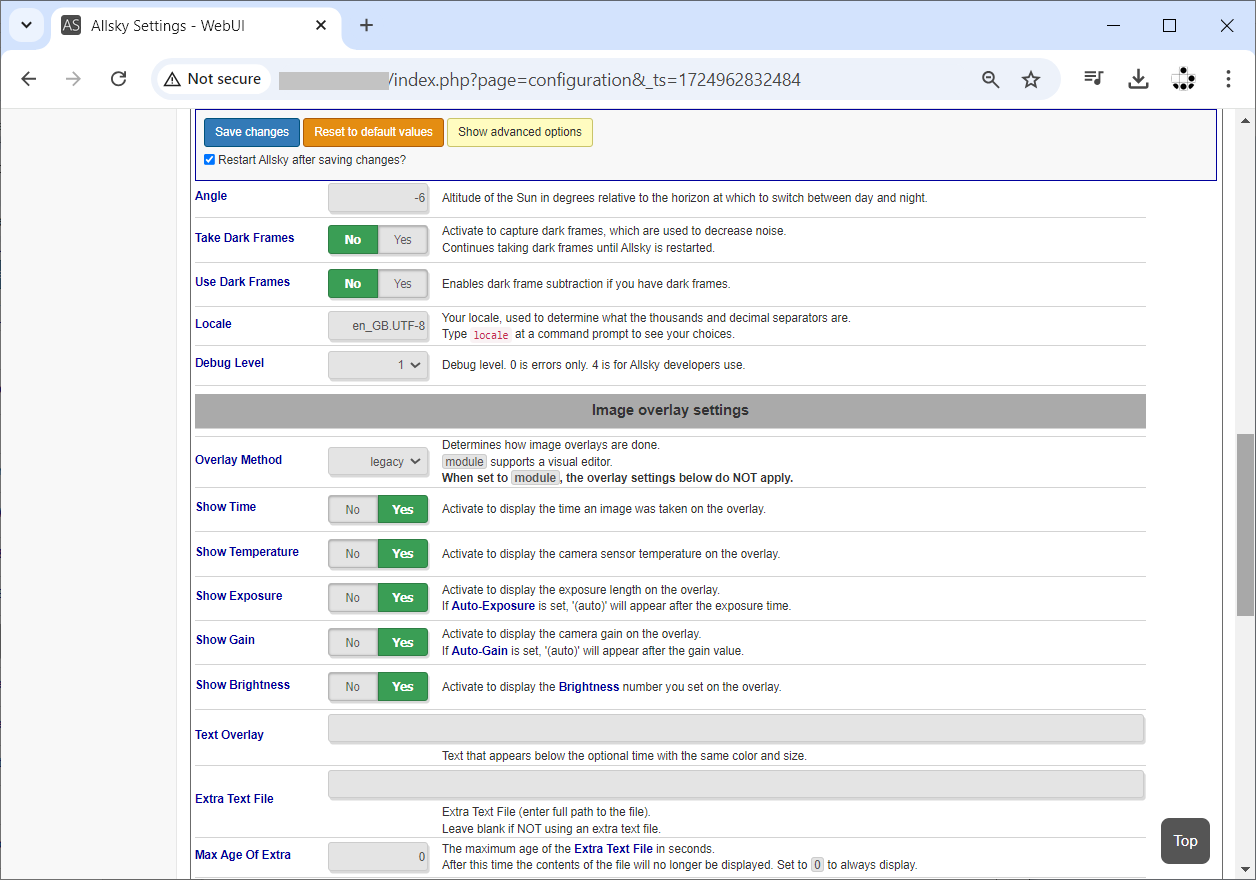Click the Locale setting label
The height and width of the screenshot is (880, 1256).
pos(213,324)
